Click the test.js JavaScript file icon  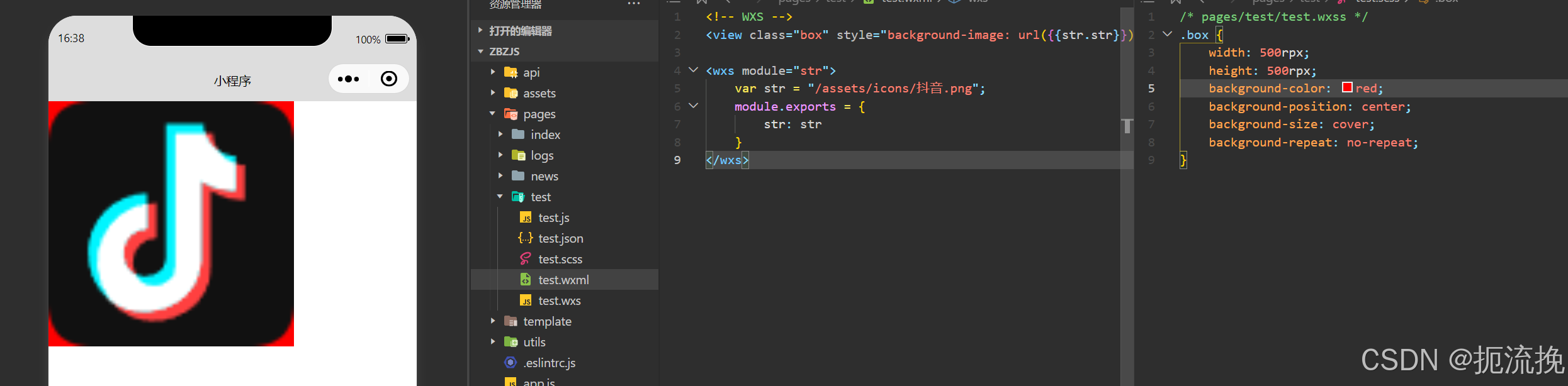(x=526, y=218)
